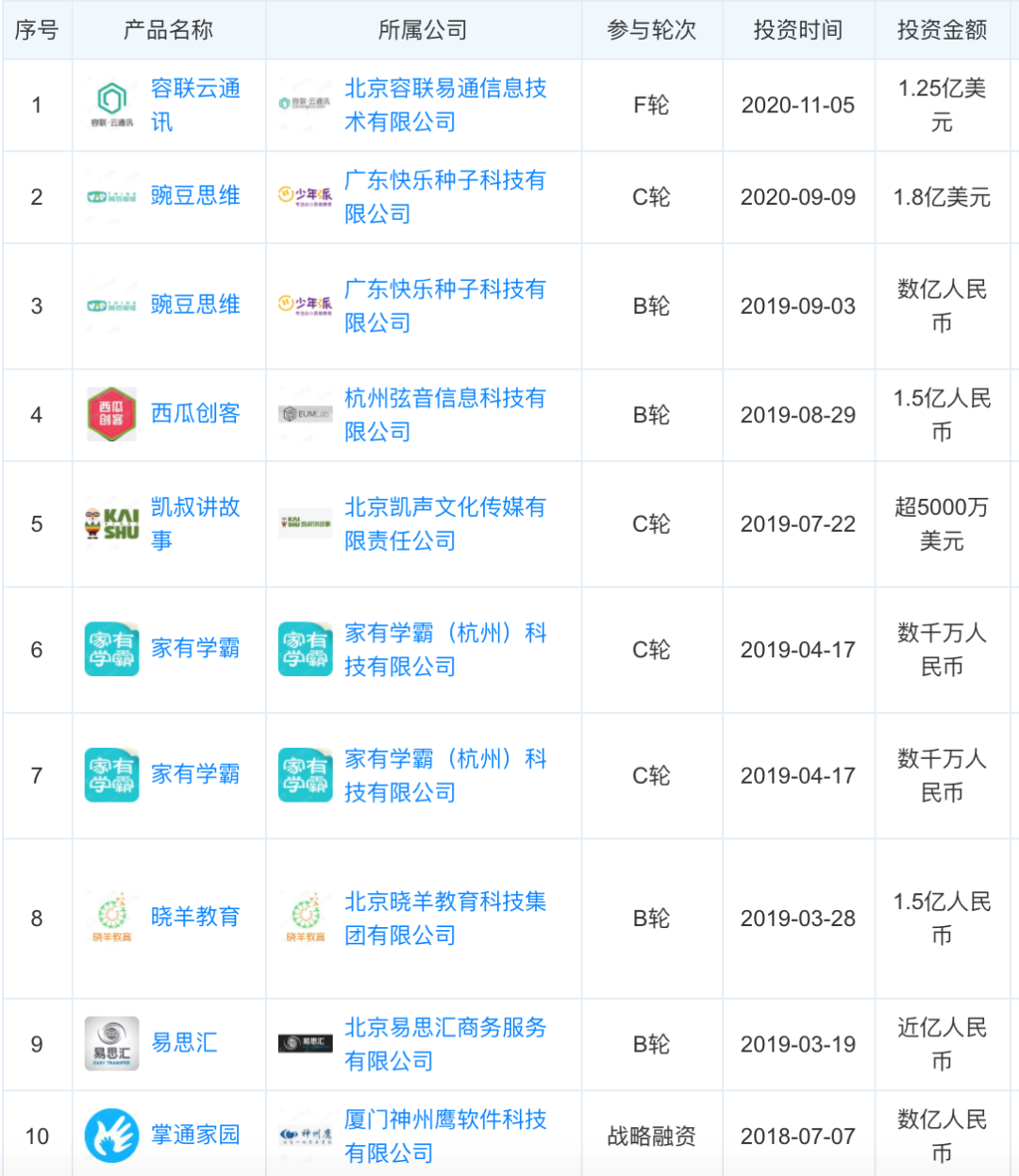Select the date 2019-03-19 cell
The height and width of the screenshot is (1176, 1019).
pyautogui.click(x=798, y=1045)
